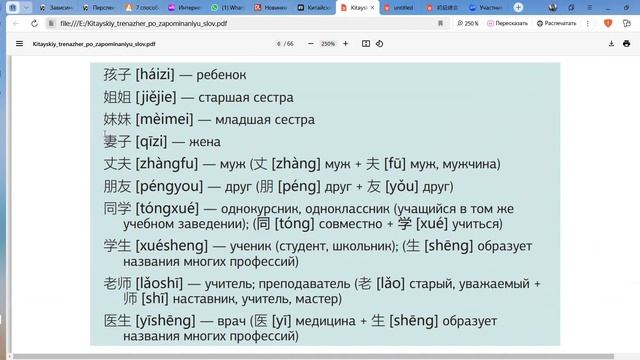640x360 pixels.
Task: Rotate the PDF page counterclockwise
Action: (380, 44)
